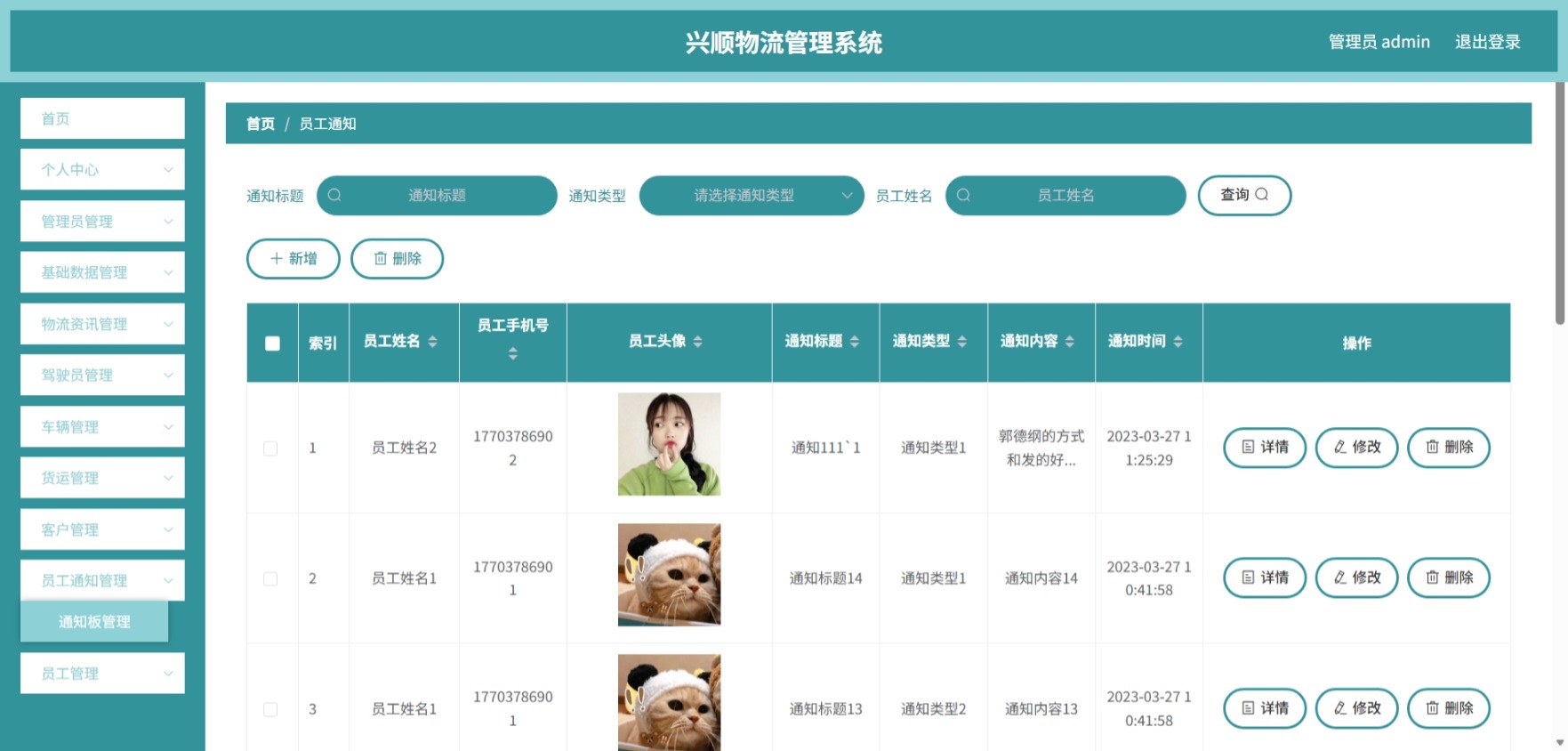The height and width of the screenshot is (751, 1568).
Task: Expand 基础数据管理 sidebar menu
Action: click(x=102, y=272)
